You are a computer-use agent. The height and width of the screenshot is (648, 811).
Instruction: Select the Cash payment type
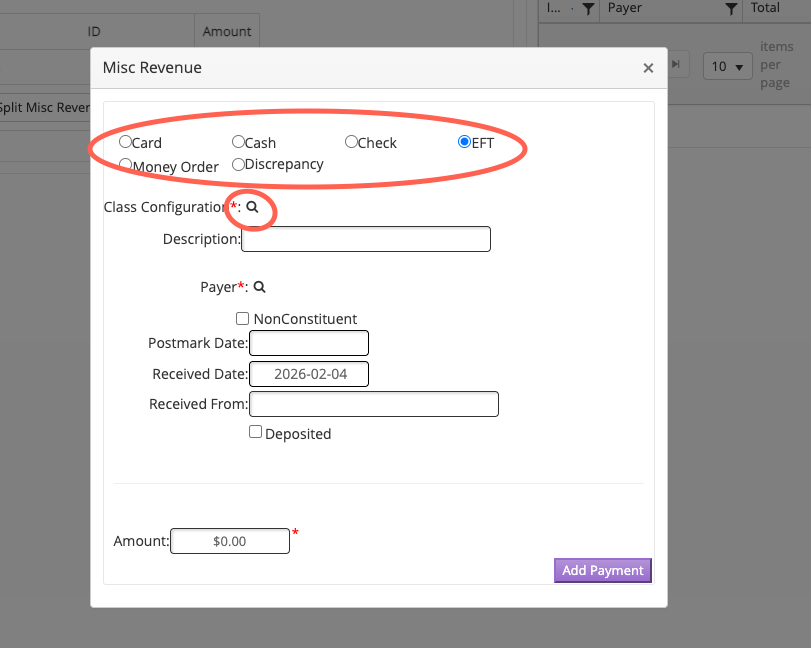pos(238,141)
